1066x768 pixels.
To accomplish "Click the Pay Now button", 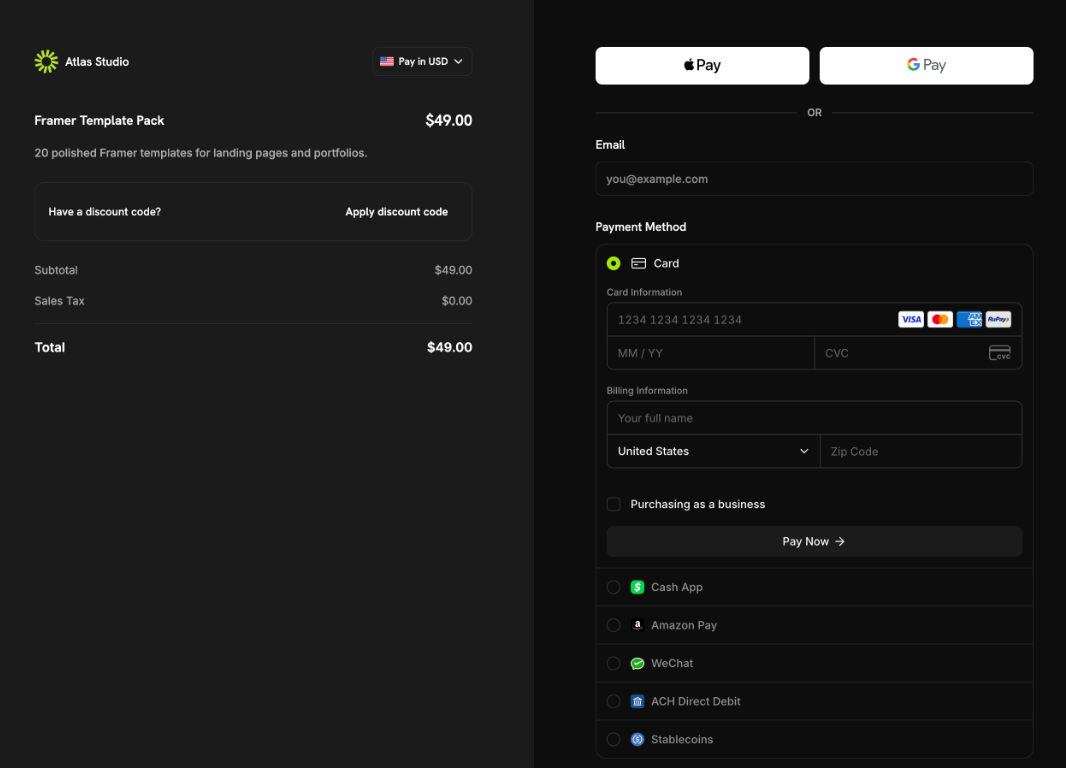I will coord(814,542).
